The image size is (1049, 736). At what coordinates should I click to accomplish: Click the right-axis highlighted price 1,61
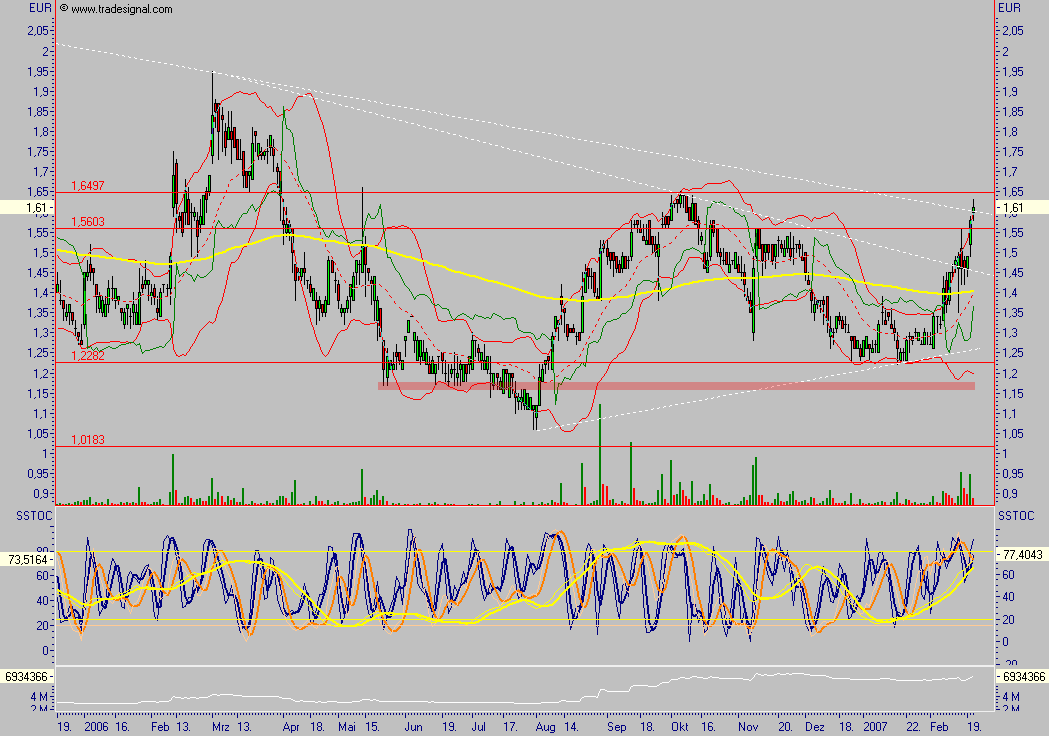(1018, 208)
